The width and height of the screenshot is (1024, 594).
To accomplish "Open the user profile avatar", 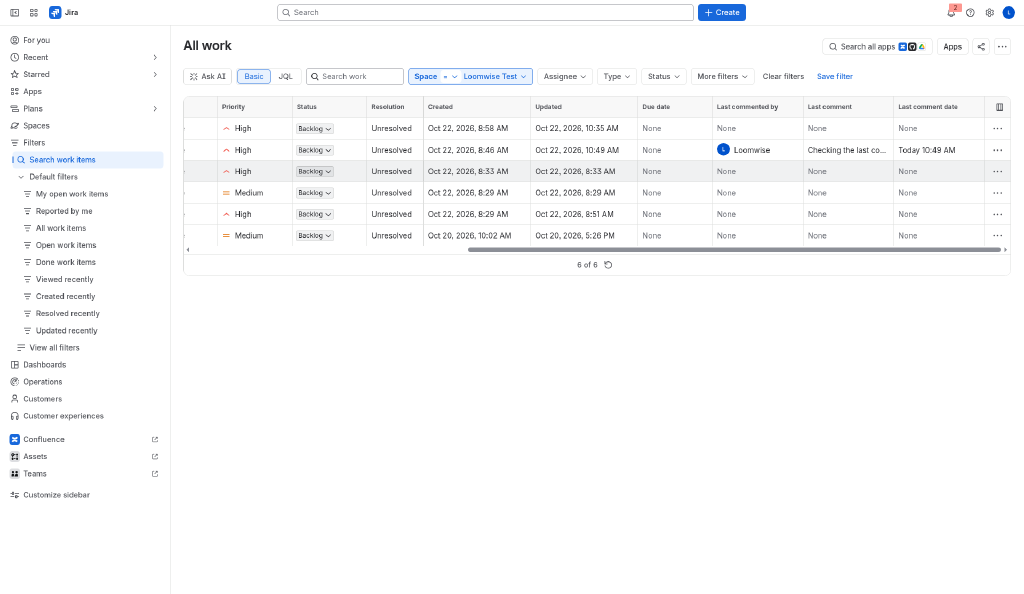I will pyautogui.click(x=1009, y=12).
